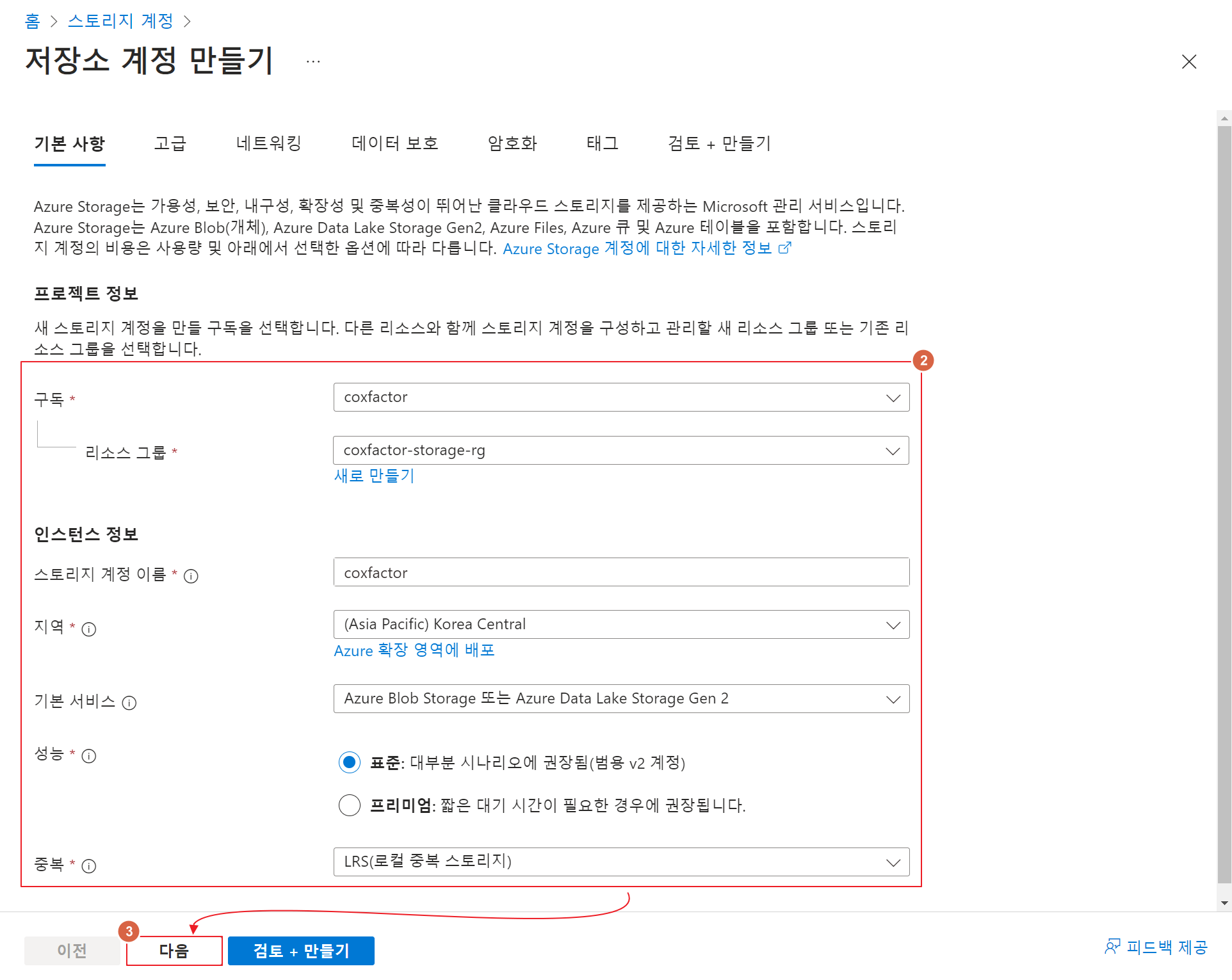Close the 저장소 계정 만들기 pane
Viewport: 1232px width, 980px height.
[1189, 61]
